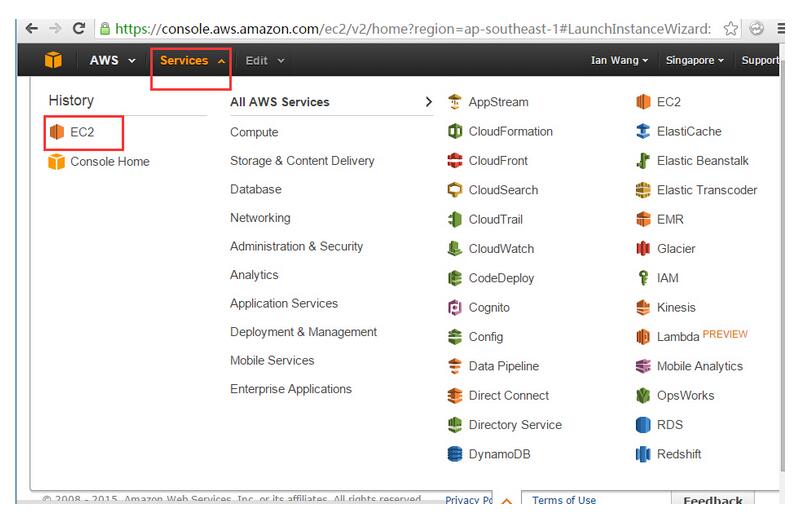
Task: Click the IAM key icon
Action: pos(643,278)
